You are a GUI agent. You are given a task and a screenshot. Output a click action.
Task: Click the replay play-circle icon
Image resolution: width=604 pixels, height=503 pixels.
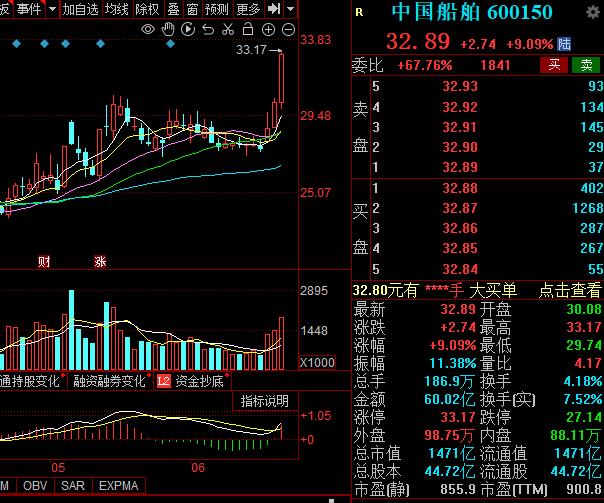[188, 29]
